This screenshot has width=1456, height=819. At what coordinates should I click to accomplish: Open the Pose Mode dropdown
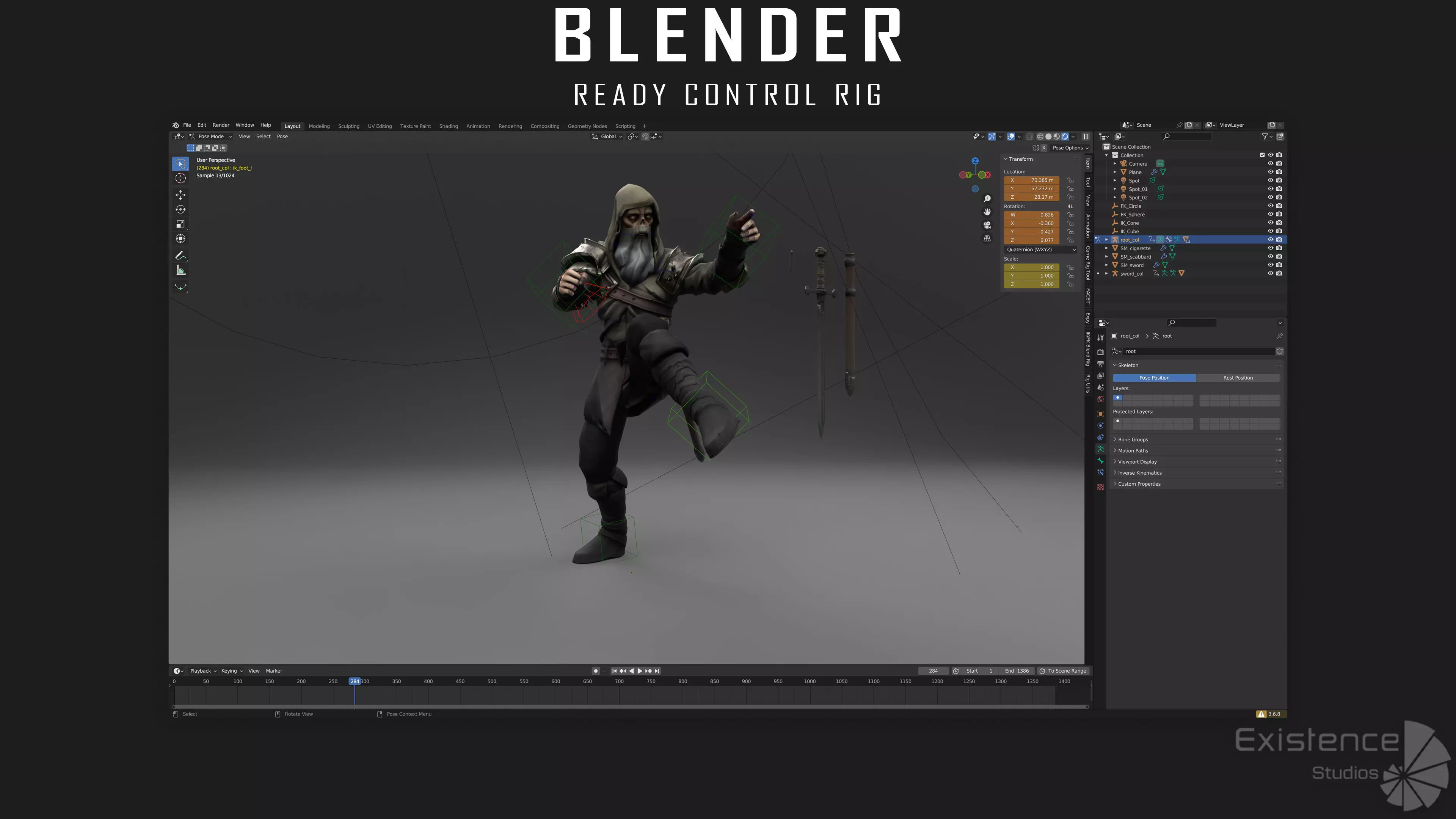pos(211,137)
